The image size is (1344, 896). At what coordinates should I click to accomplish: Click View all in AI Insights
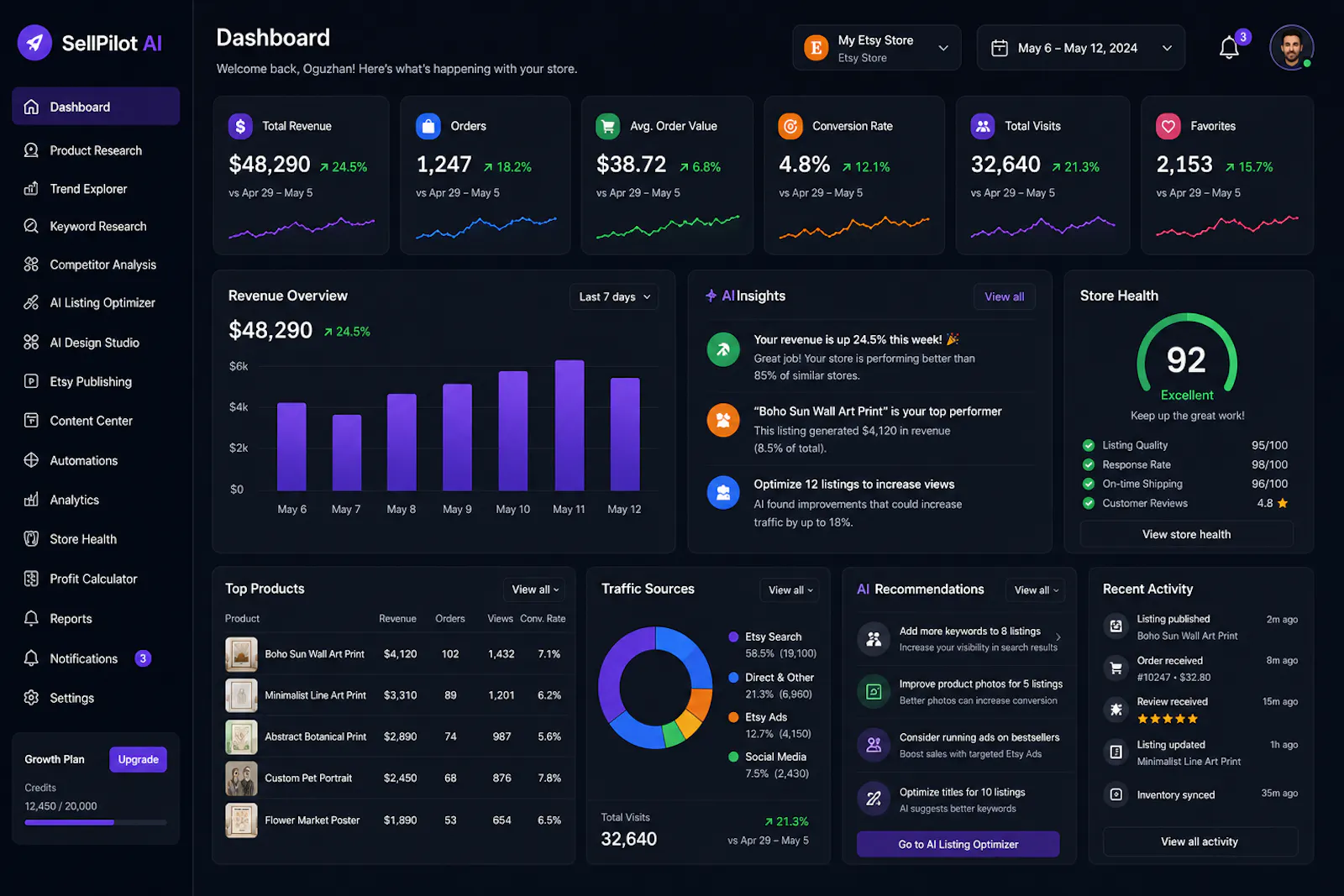(1004, 296)
